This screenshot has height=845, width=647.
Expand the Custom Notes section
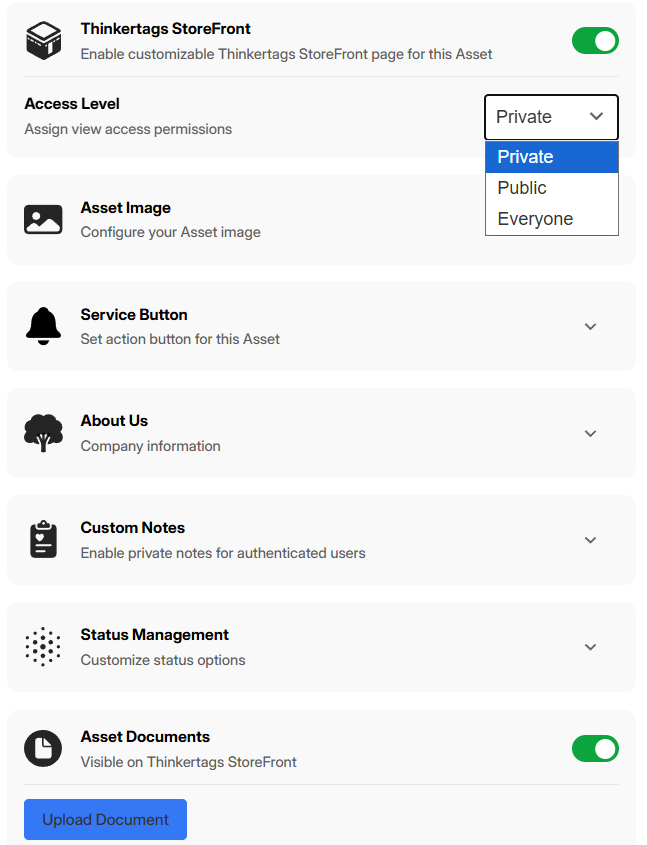(x=590, y=539)
